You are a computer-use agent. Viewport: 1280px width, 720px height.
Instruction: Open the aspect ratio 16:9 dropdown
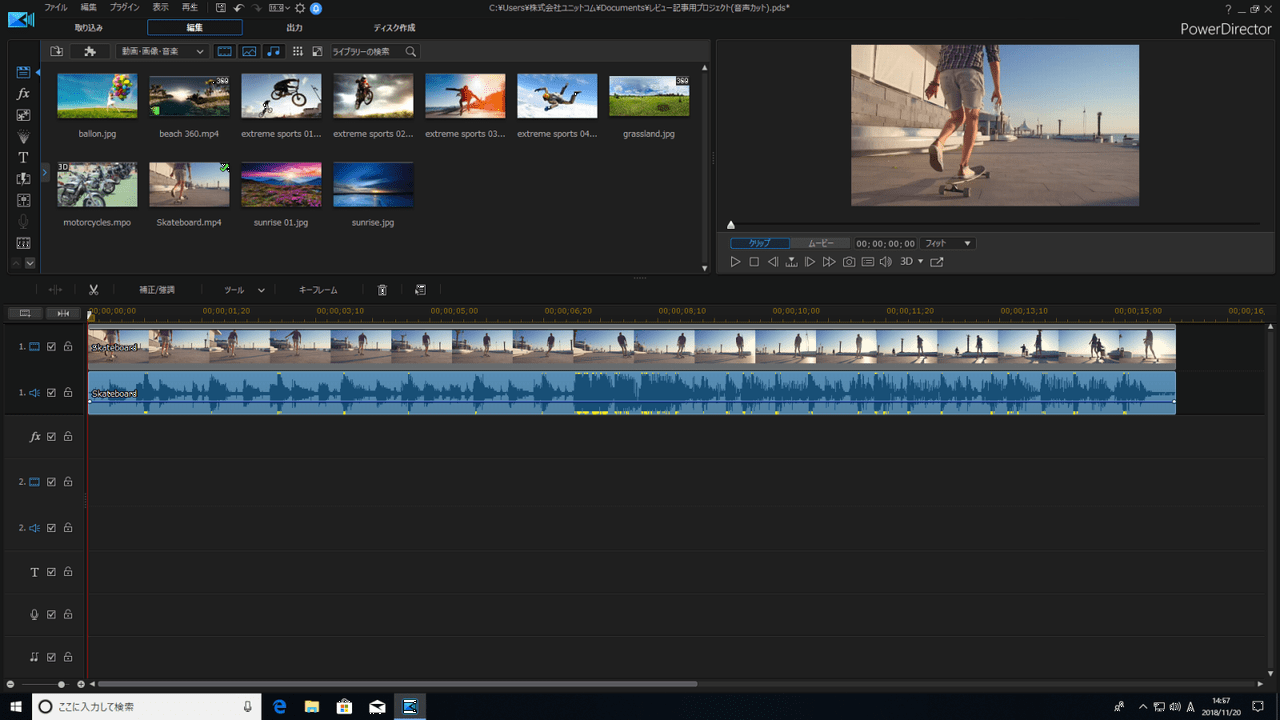click(279, 7)
